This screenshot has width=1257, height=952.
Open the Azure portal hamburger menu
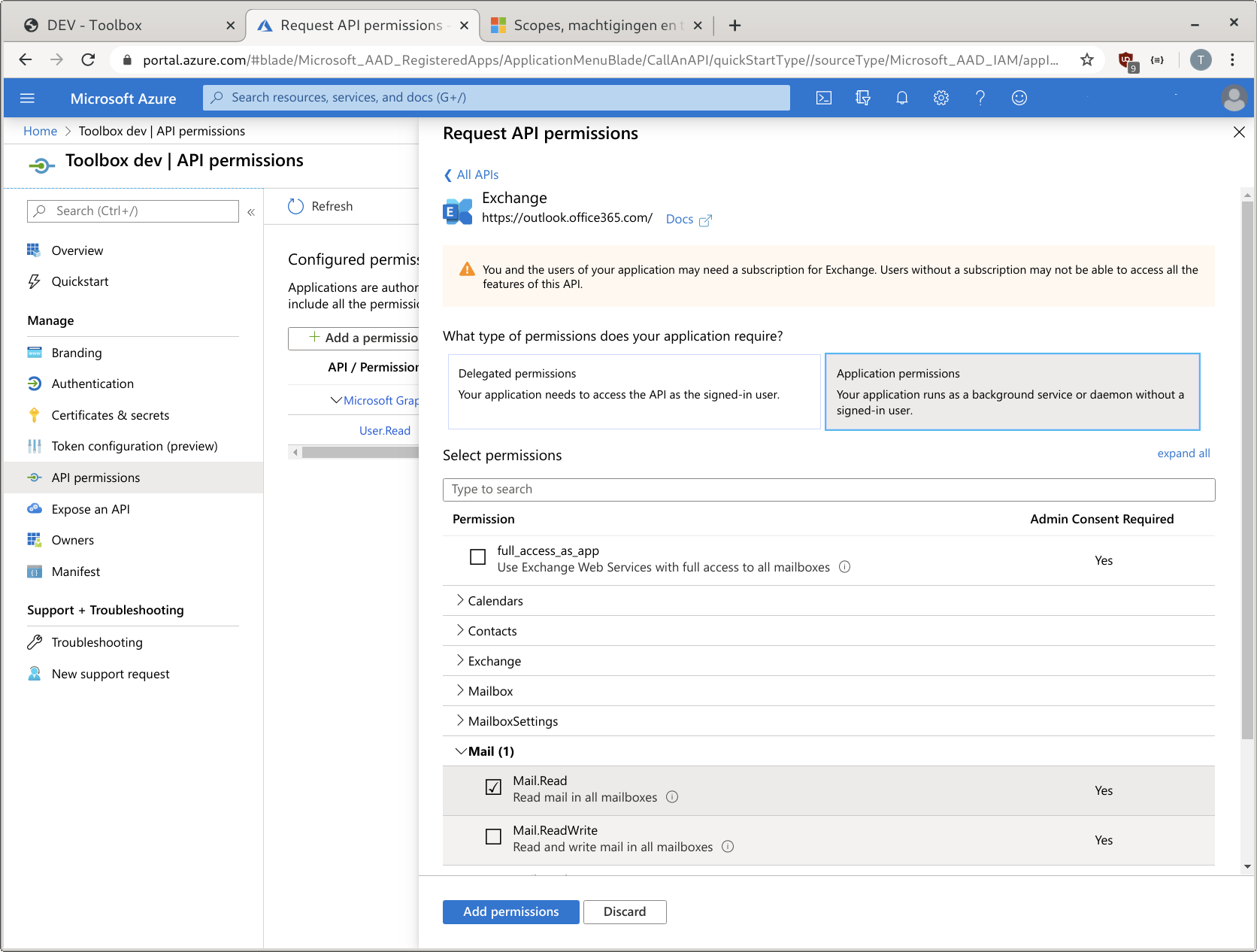(x=28, y=98)
